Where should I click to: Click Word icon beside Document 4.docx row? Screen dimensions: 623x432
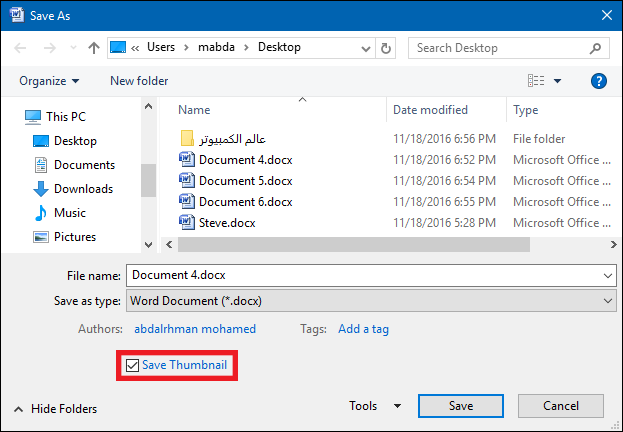point(187,159)
